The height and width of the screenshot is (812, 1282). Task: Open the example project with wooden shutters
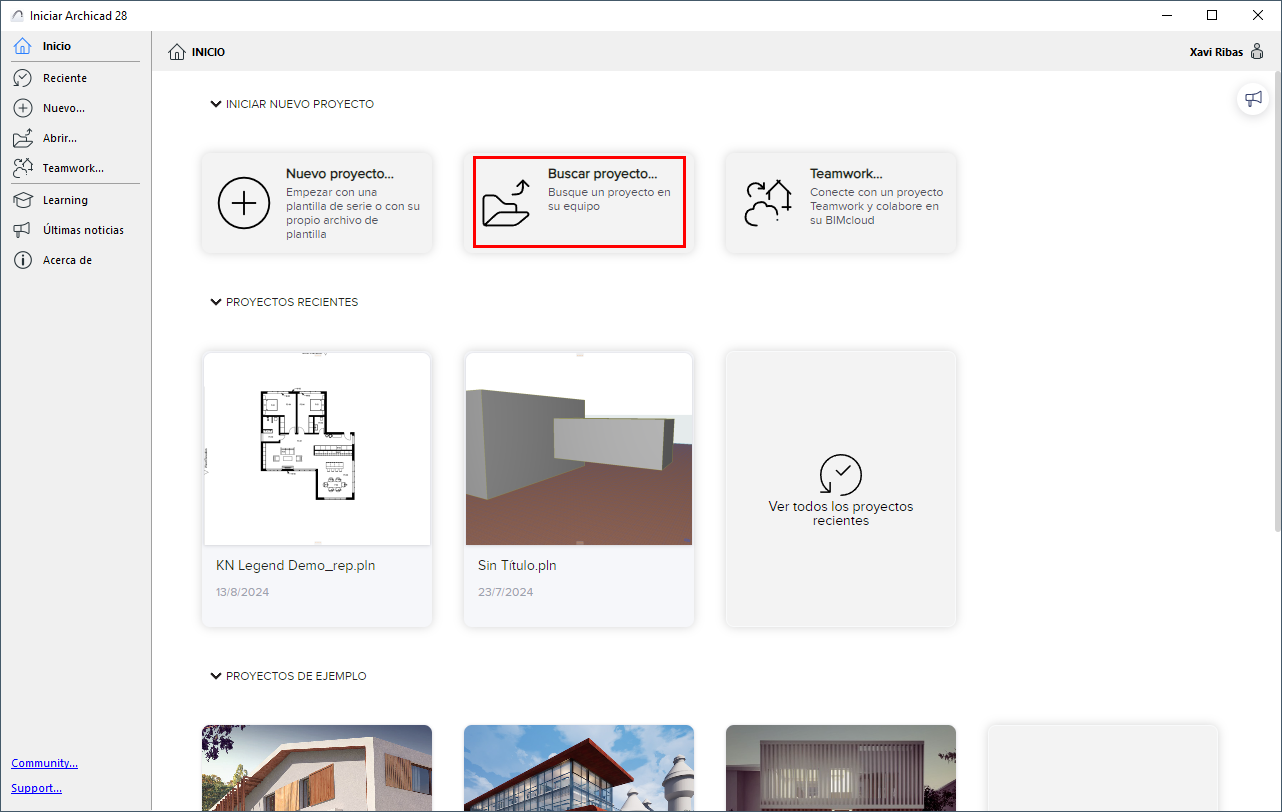[x=317, y=768]
